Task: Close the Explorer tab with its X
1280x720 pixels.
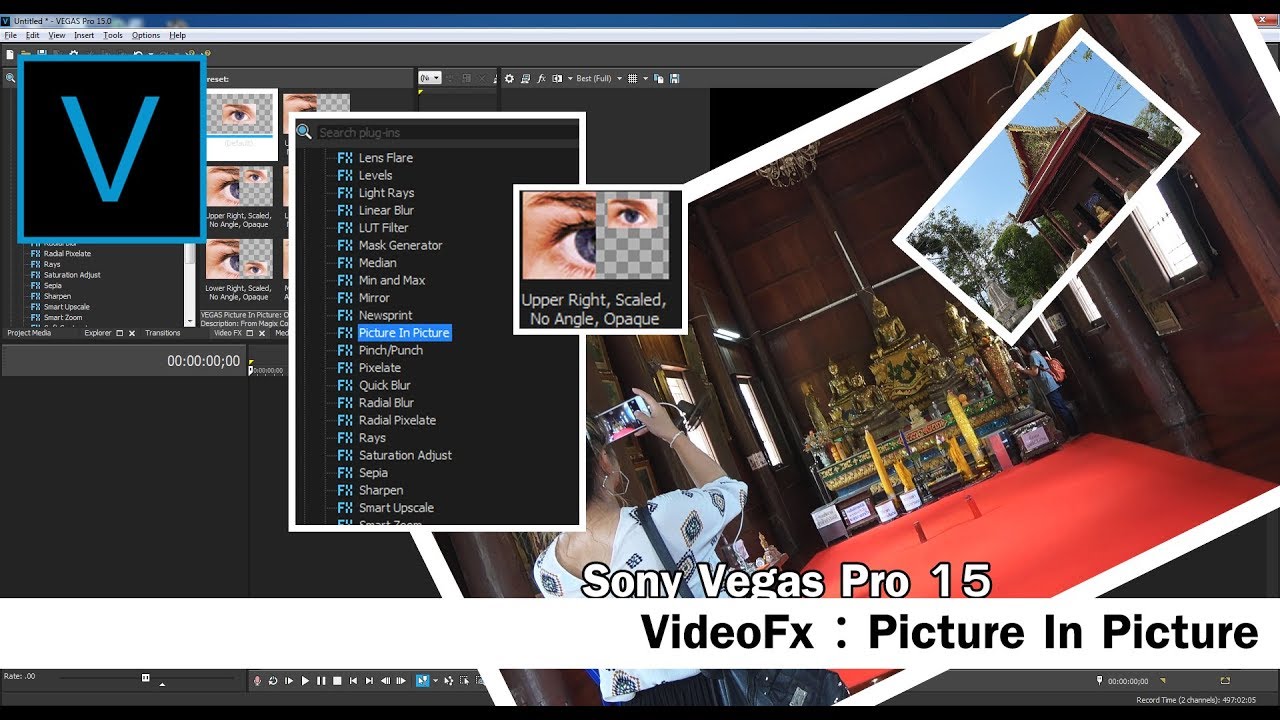Action: pos(132,333)
